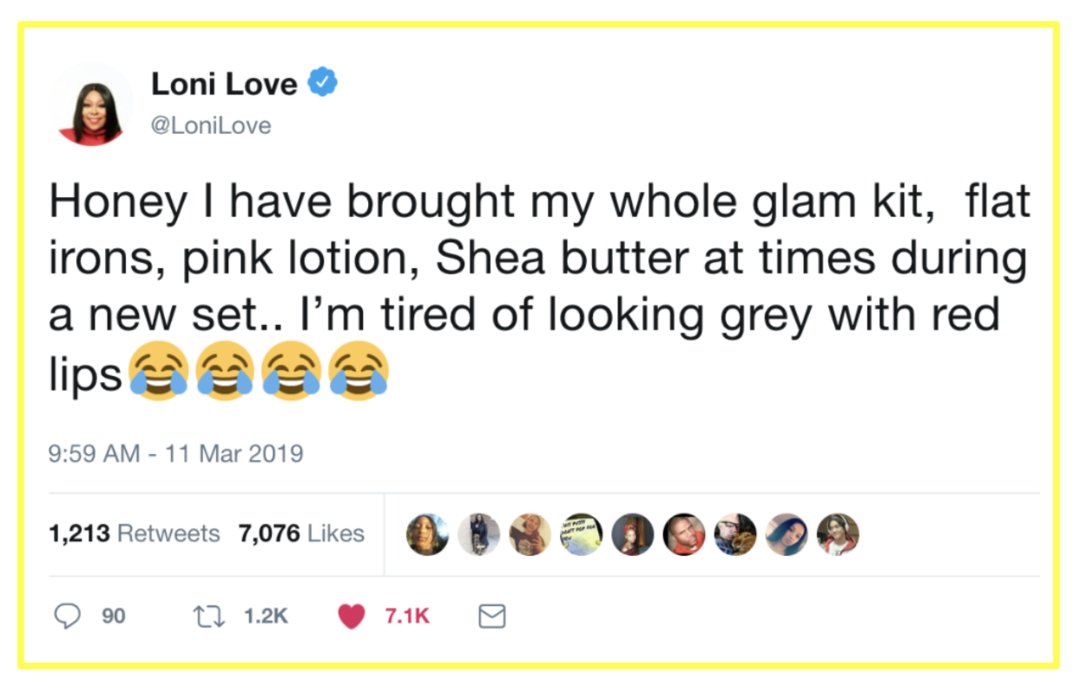Screen dimensions: 1080x693
Task: View the 1,213 Retweets list
Action: click(x=134, y=534)
